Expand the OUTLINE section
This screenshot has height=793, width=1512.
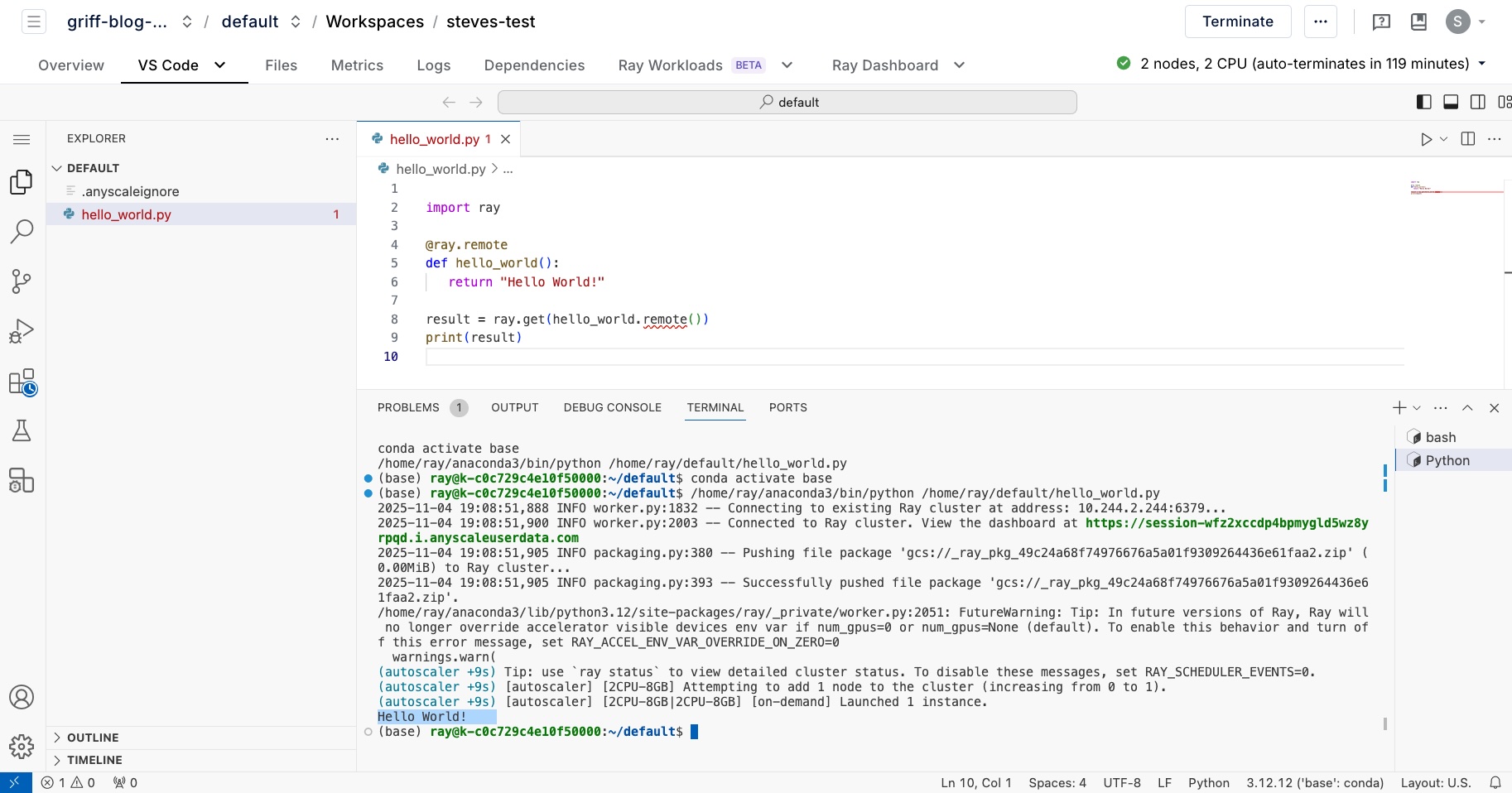point(93,738)
